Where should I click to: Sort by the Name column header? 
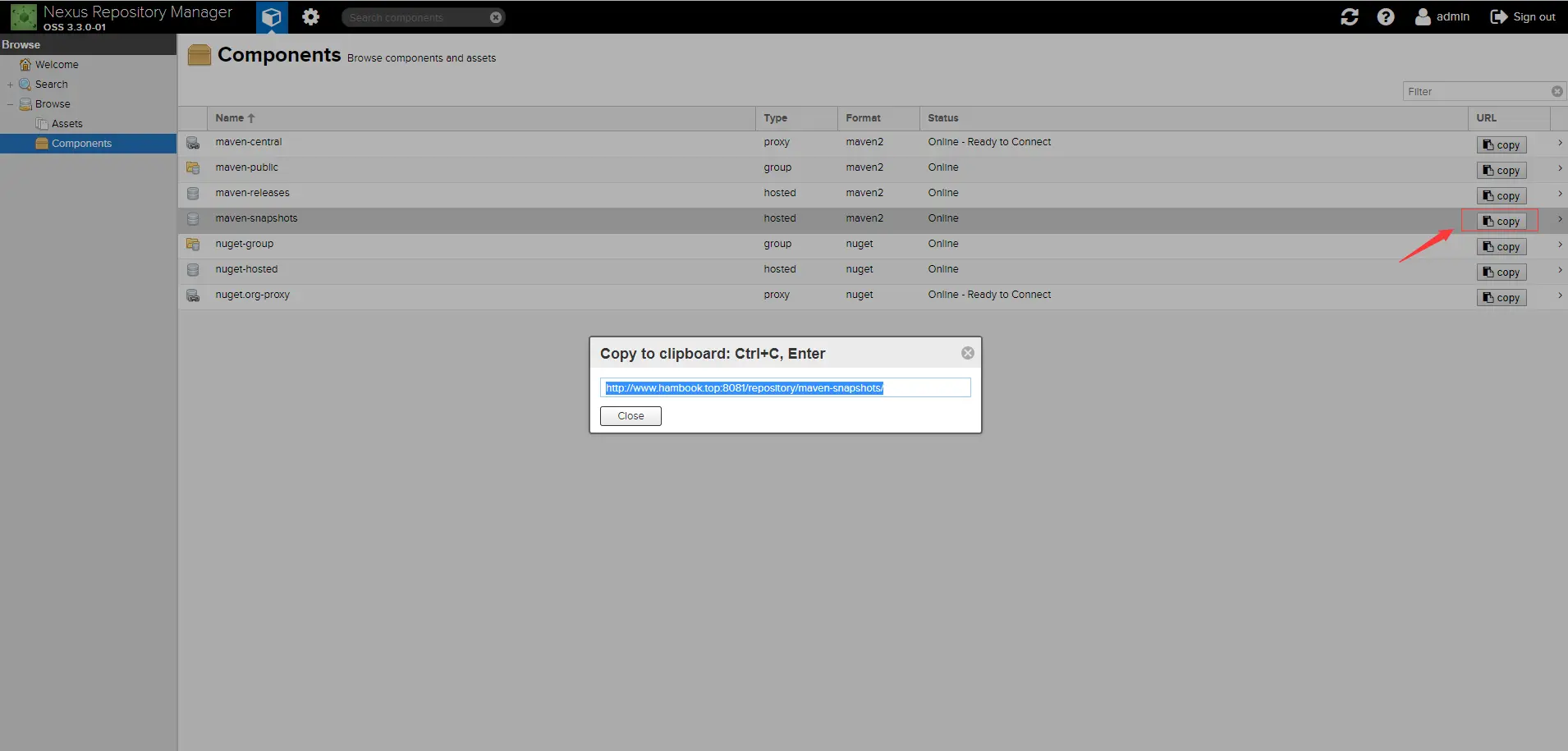coord(481,118)
